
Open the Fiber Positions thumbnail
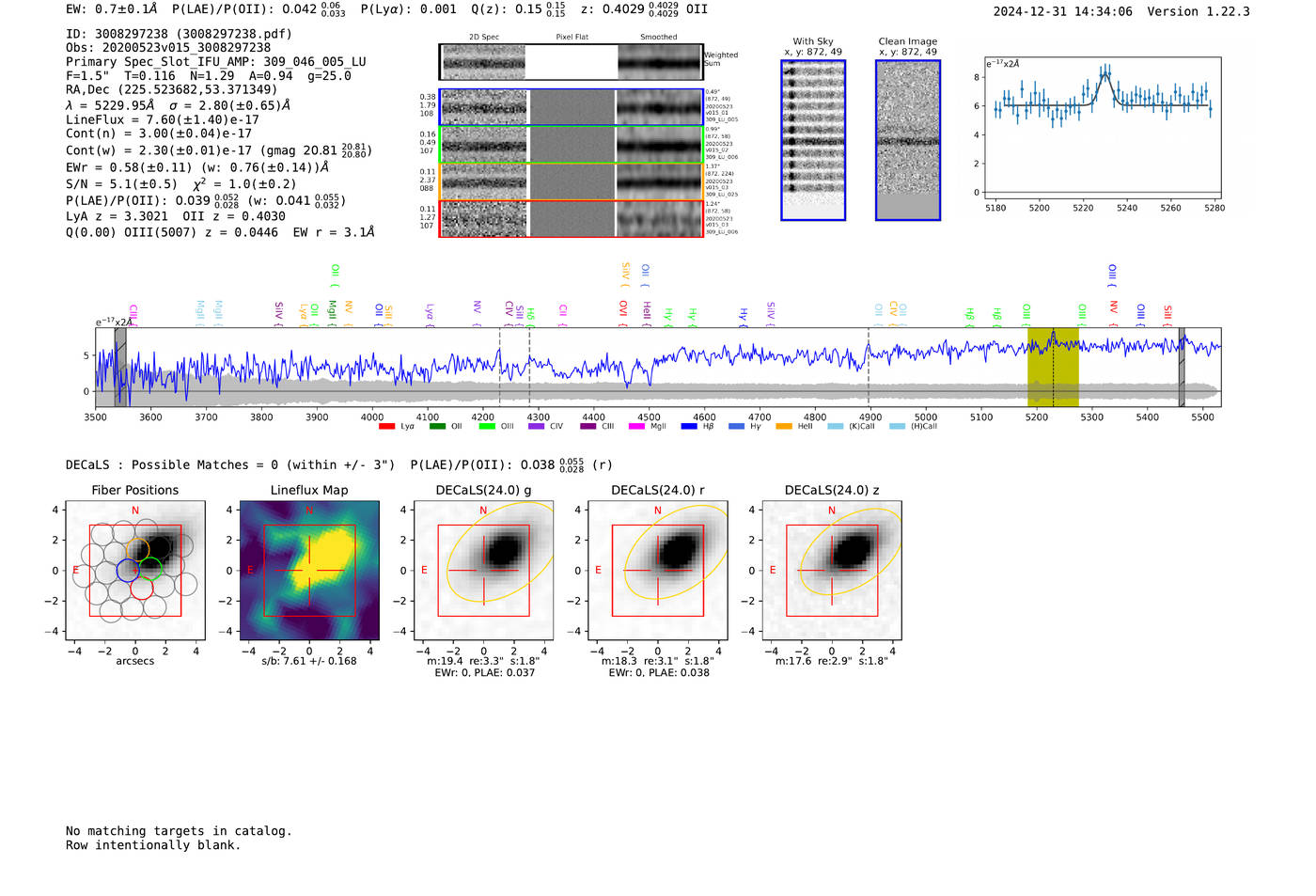point(135,571)
